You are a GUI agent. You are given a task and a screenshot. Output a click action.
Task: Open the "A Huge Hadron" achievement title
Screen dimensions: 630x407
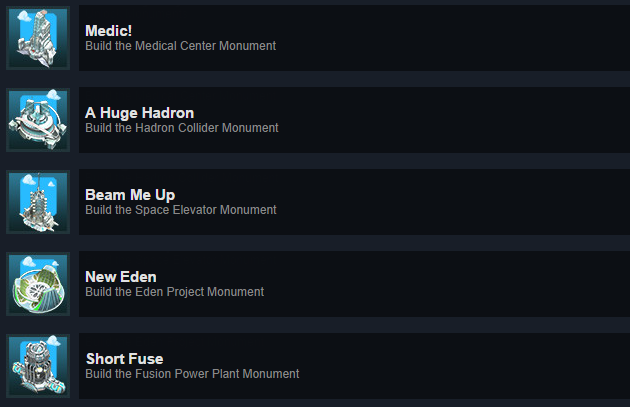point(139,113)
